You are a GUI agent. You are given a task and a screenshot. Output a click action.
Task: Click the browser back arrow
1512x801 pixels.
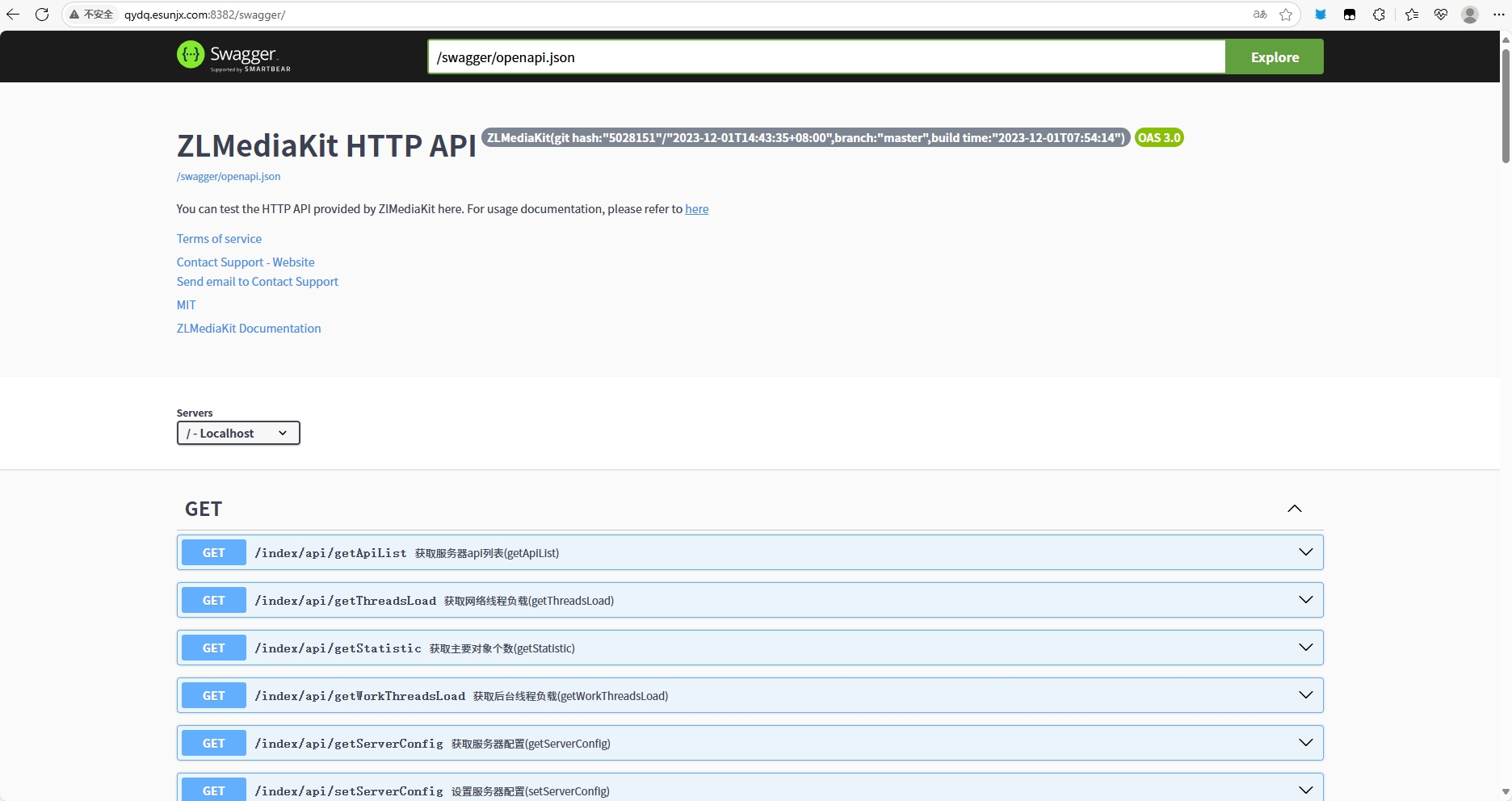13,15
